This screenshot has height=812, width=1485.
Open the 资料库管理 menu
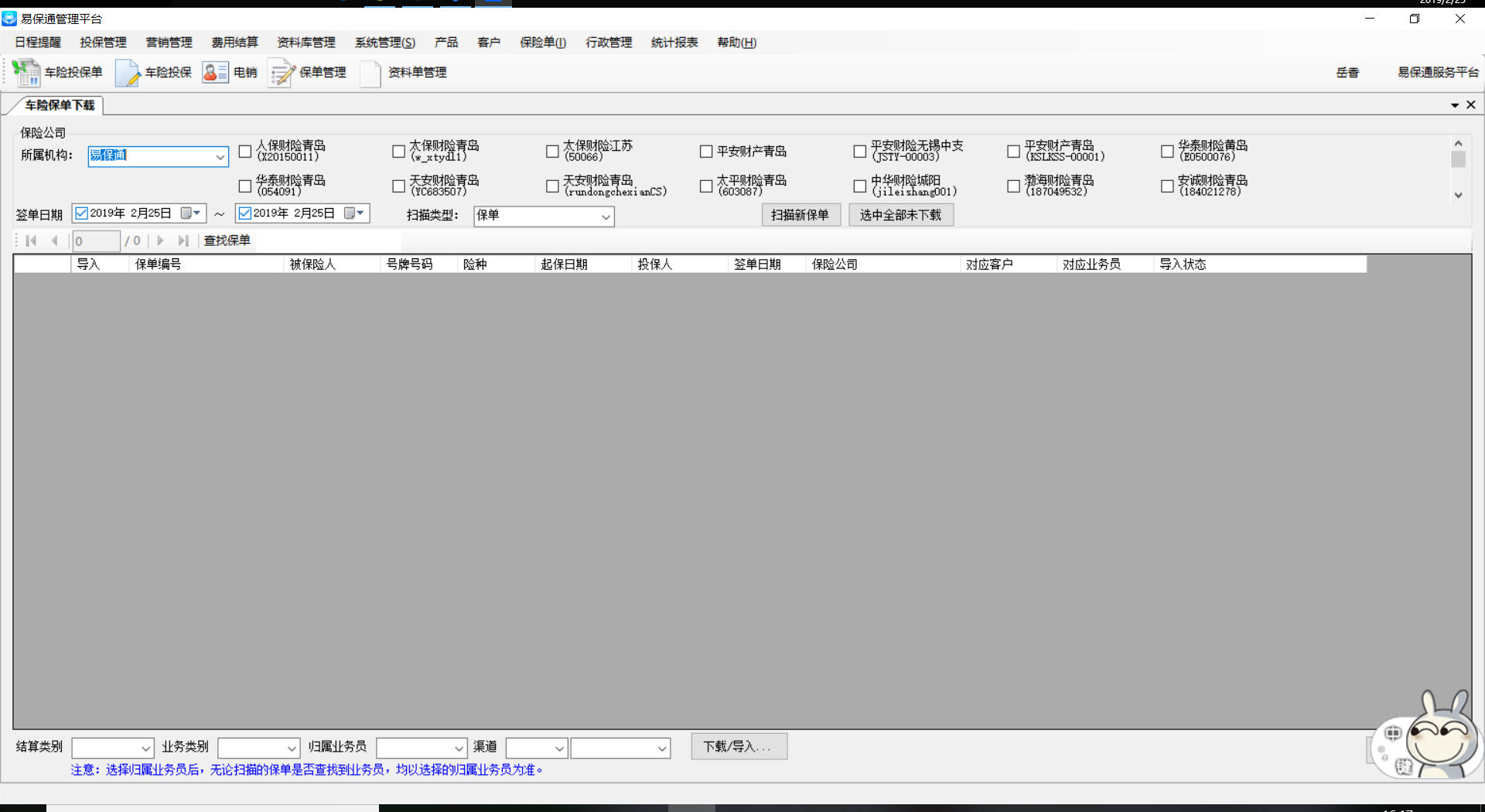click(306, 43)
